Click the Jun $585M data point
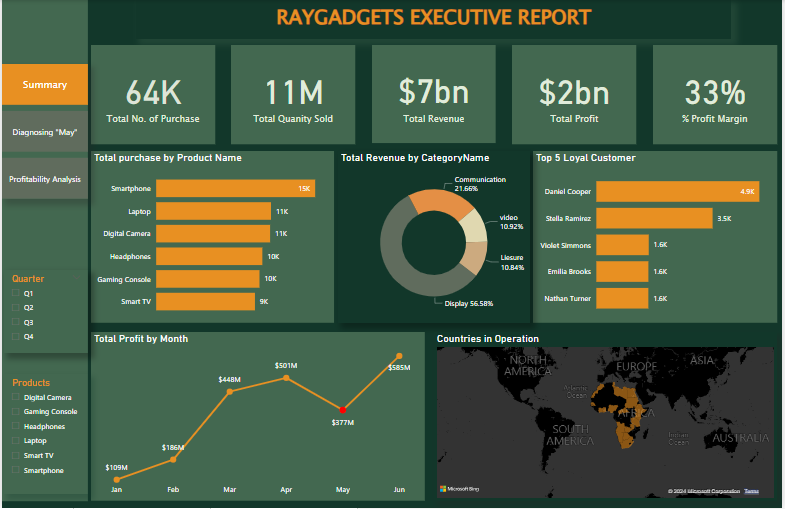This screenshot has width=785, height=509. tap(399, 356)
